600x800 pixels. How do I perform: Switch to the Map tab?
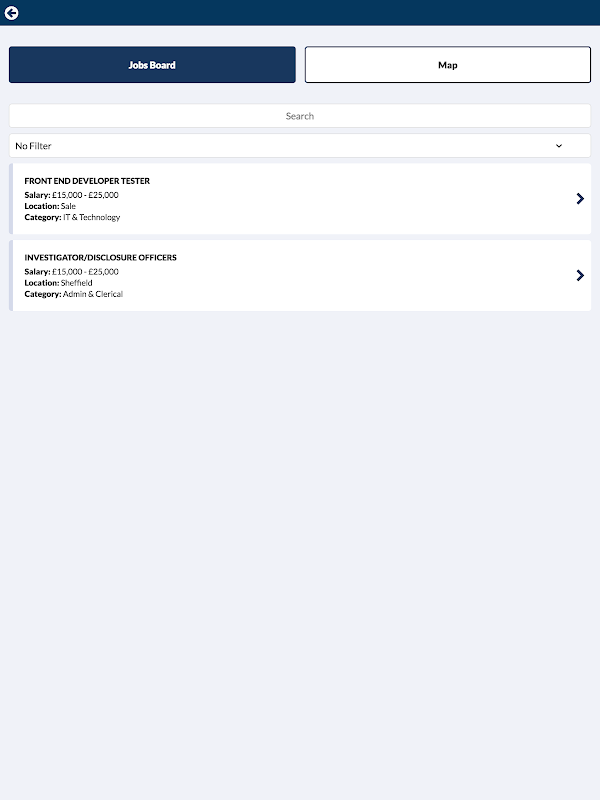(447, 65)
